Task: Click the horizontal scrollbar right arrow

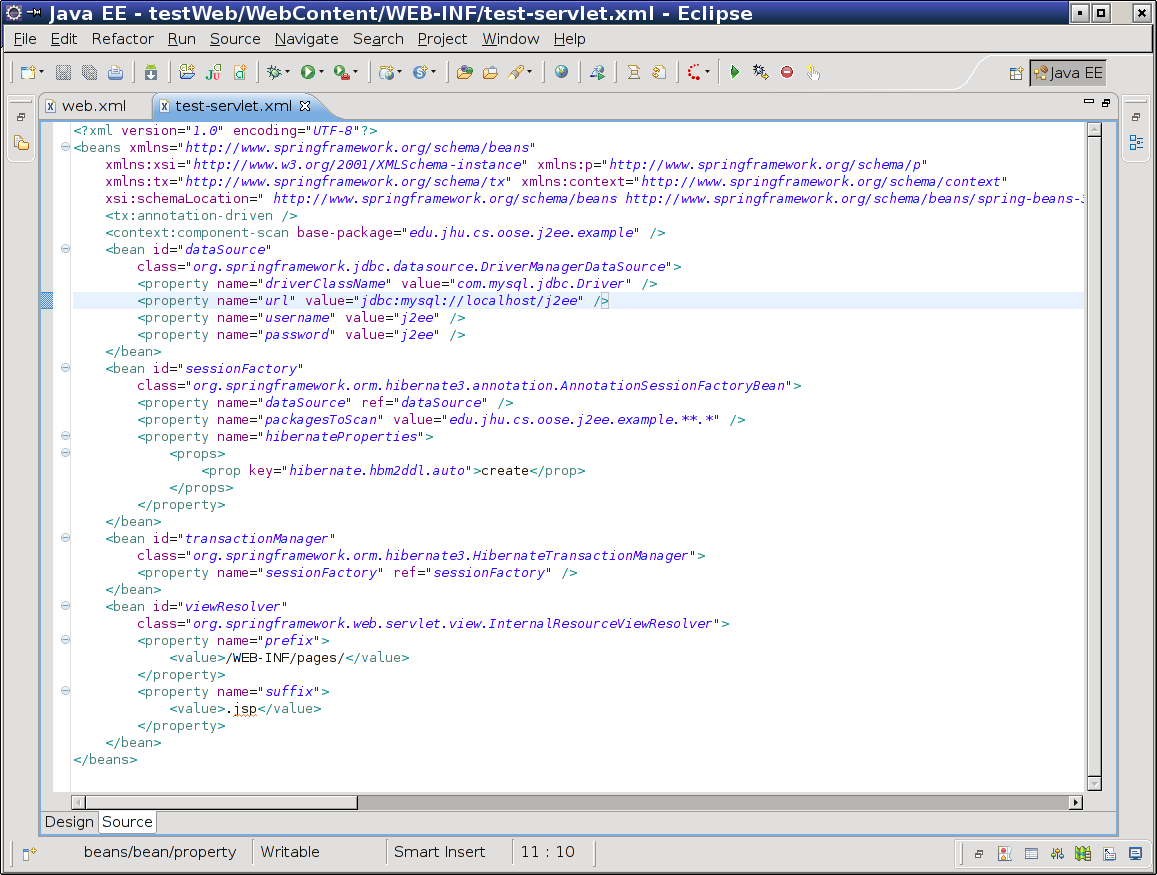Action: (x=1076, y=802)
